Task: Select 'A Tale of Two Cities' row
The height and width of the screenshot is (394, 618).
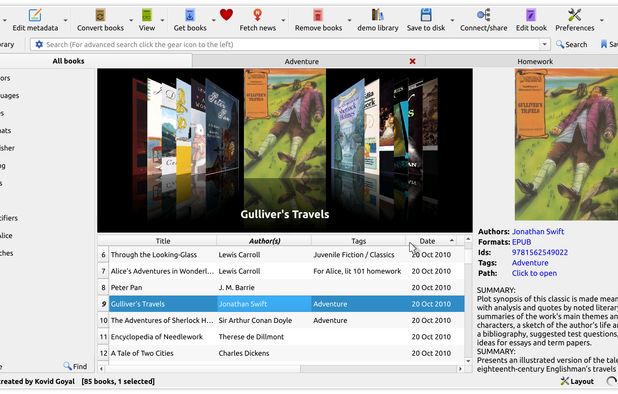Action: pos(281,353)
